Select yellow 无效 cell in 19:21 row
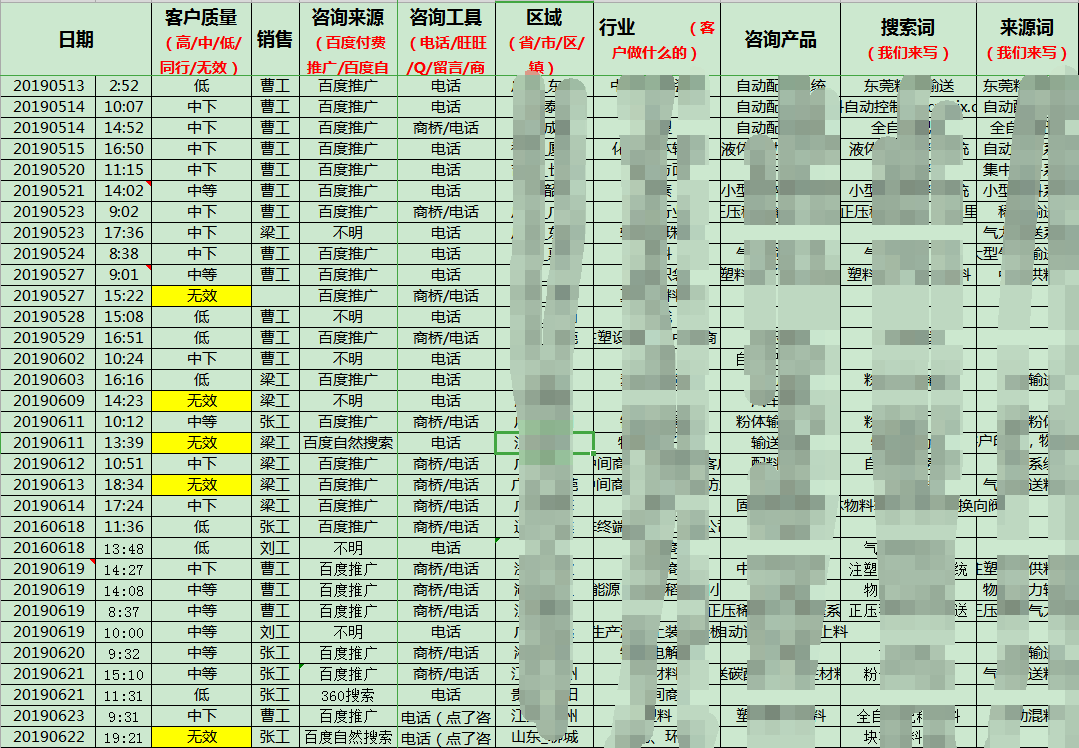The width and height of the screenshot is (1079, 748). (201, 737)
